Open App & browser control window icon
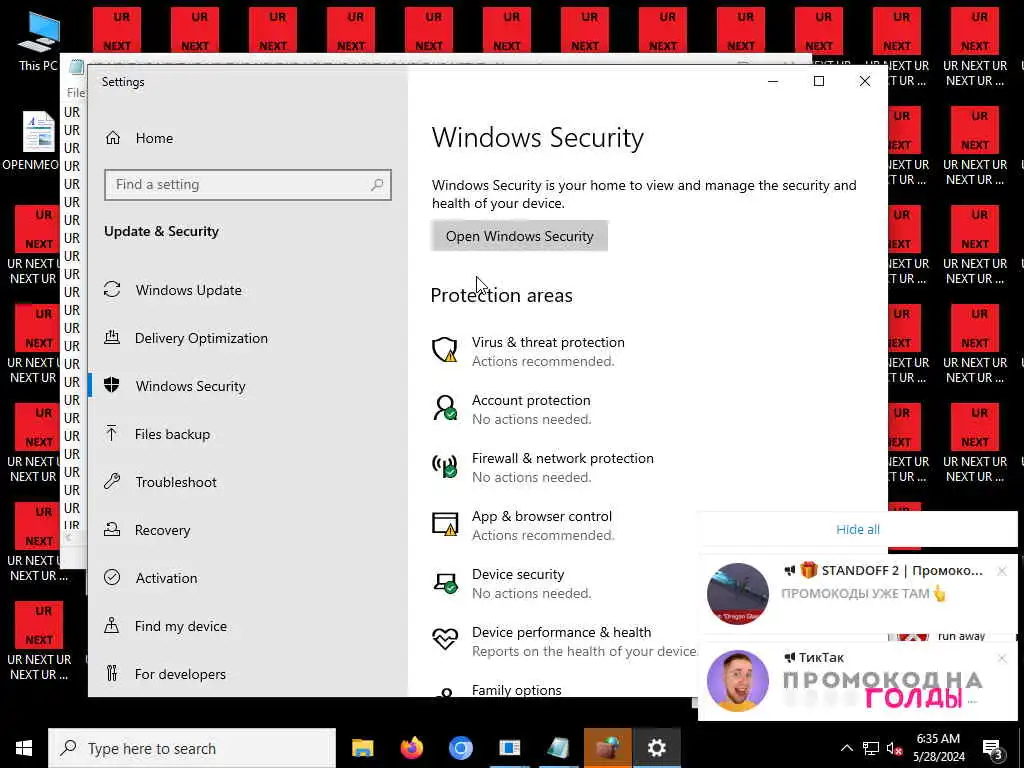The height and width of the screenshot is (768, 1024). tap(445, 524)
